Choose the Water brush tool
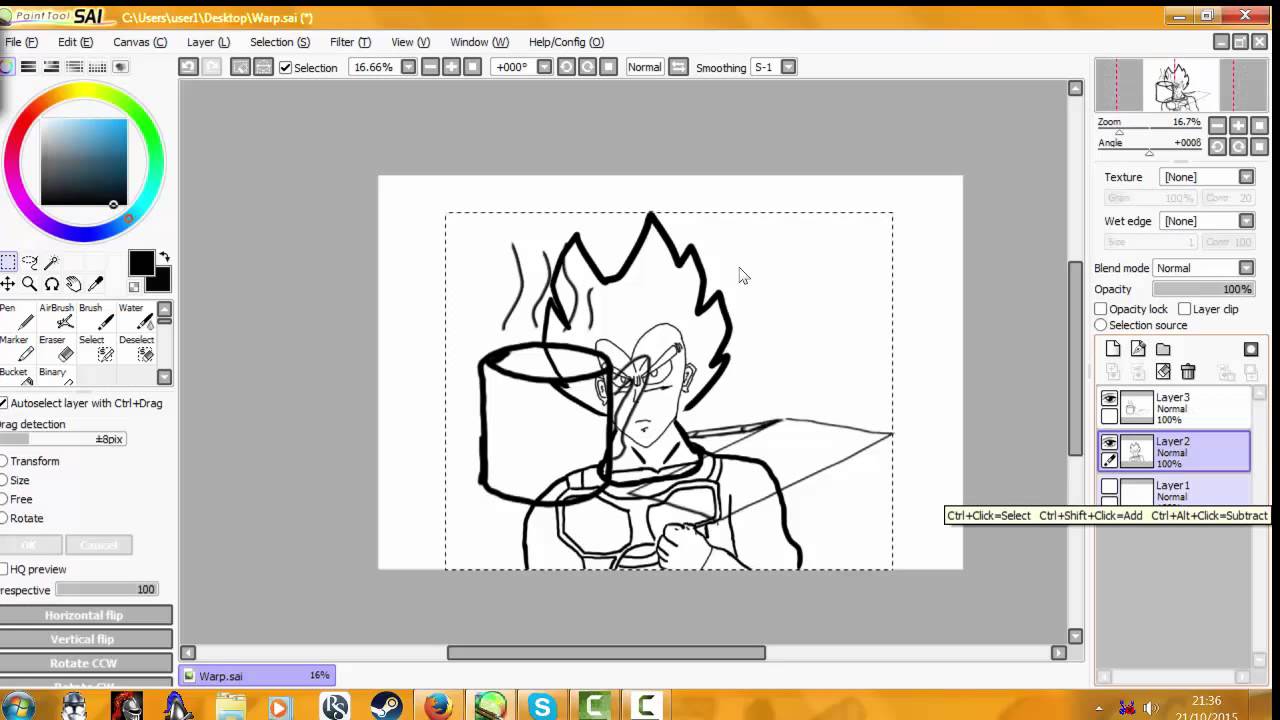This screenshot has height=720, width=1280. 136,316
